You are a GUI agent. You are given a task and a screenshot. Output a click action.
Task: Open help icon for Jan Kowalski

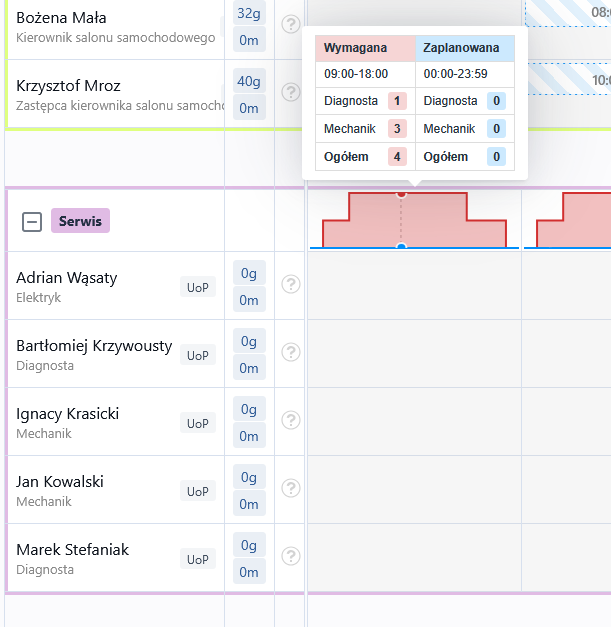(x=291, y=488)
